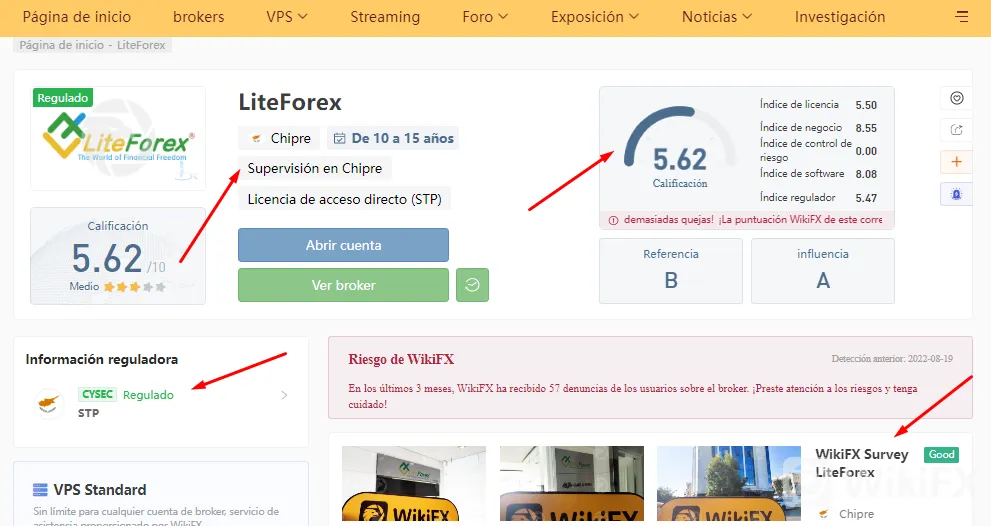The height and width of the screenshot is (526, 991).
Task: Open CYSEC regulation details chevron
Action: pyautogui.click(x=284, y=395)
